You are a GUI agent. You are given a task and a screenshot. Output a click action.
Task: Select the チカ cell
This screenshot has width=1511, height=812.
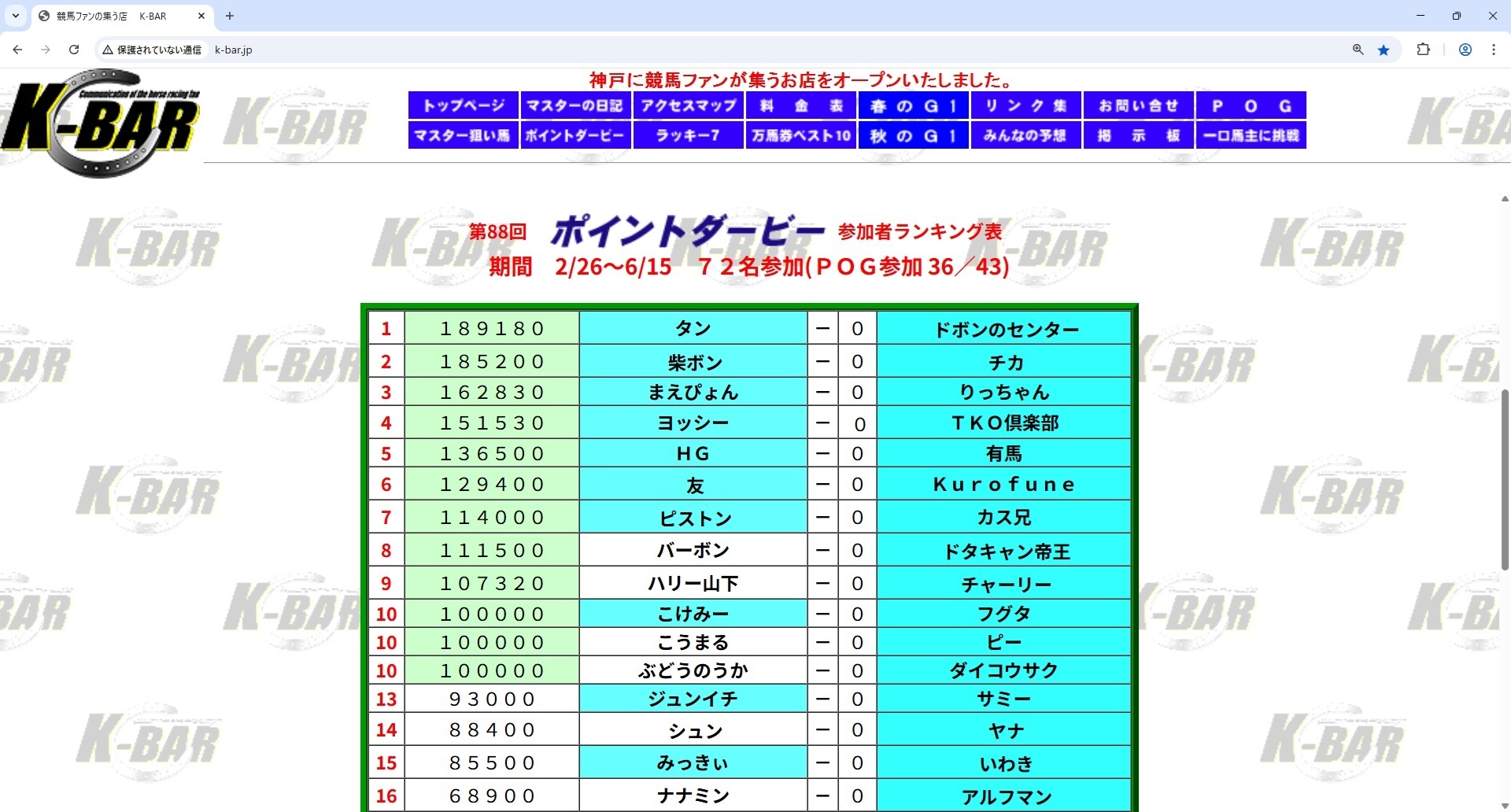click(1004, 361)
